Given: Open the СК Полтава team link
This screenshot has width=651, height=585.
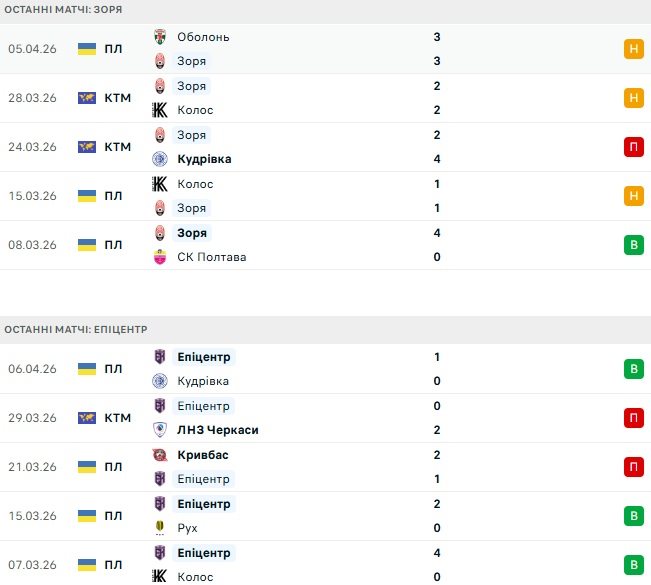Looking at the screenshot, I should pyautogui.click(x=211, y=257).
